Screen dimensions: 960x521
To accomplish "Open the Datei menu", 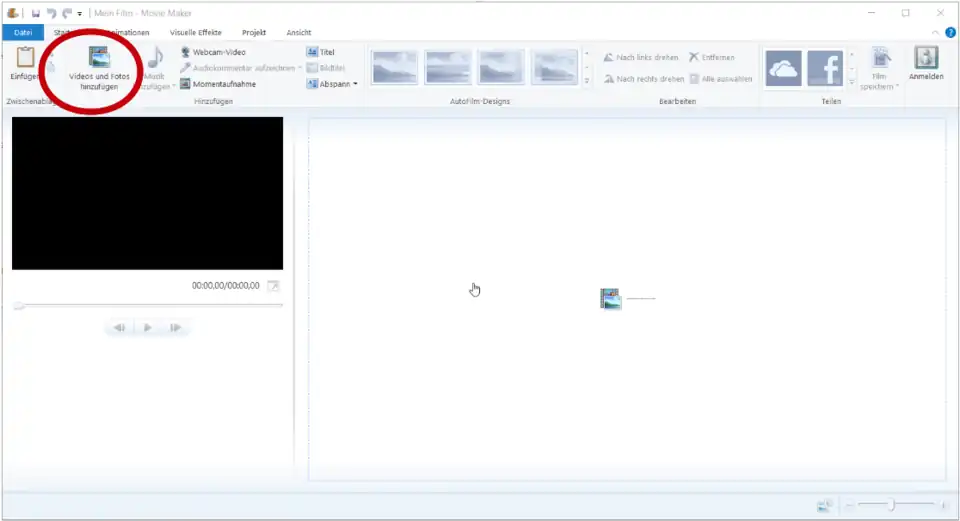I will tap(23, 33).
